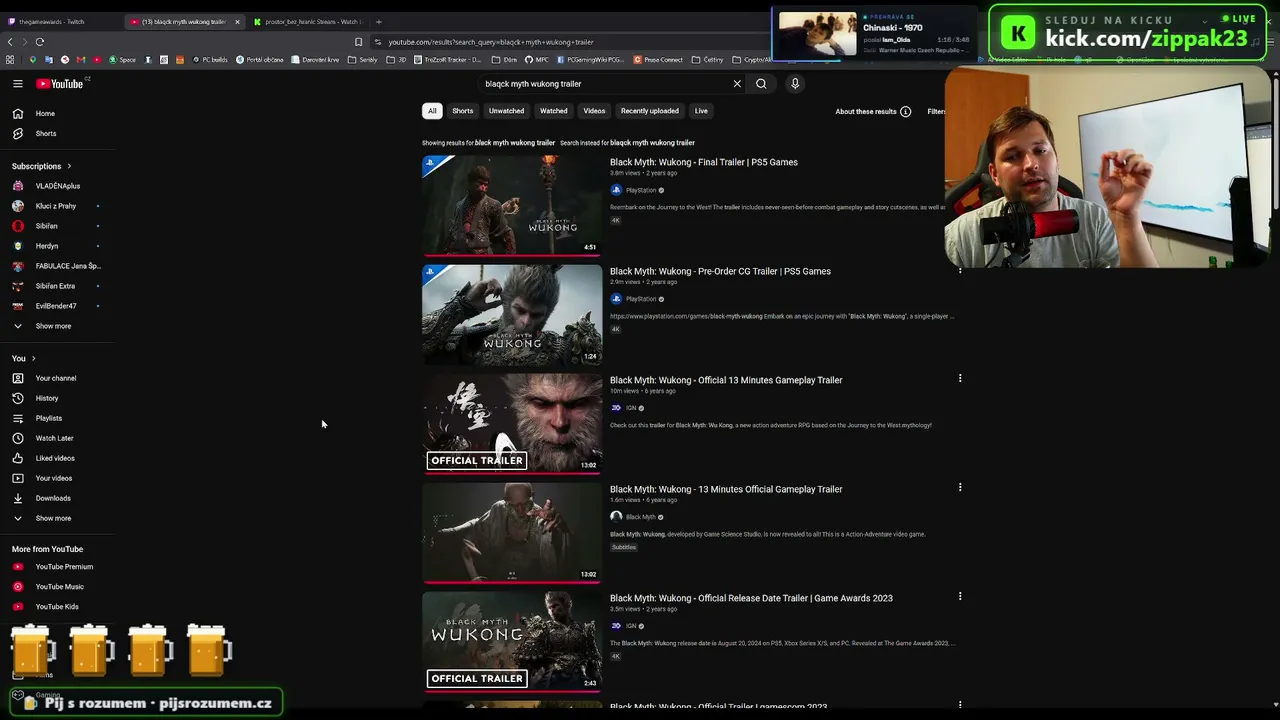Open the PlayStation channel avatar on Final Trailer

pos(616,190)
